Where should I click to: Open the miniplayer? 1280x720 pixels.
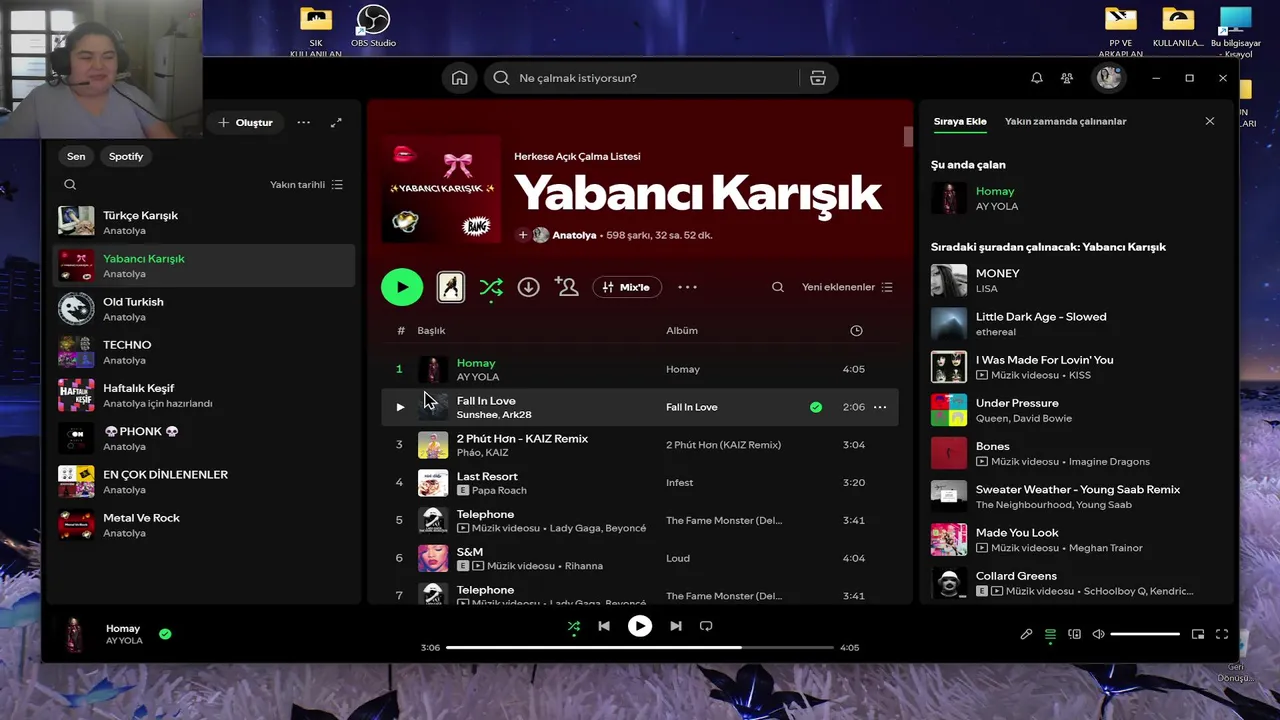1198,634
